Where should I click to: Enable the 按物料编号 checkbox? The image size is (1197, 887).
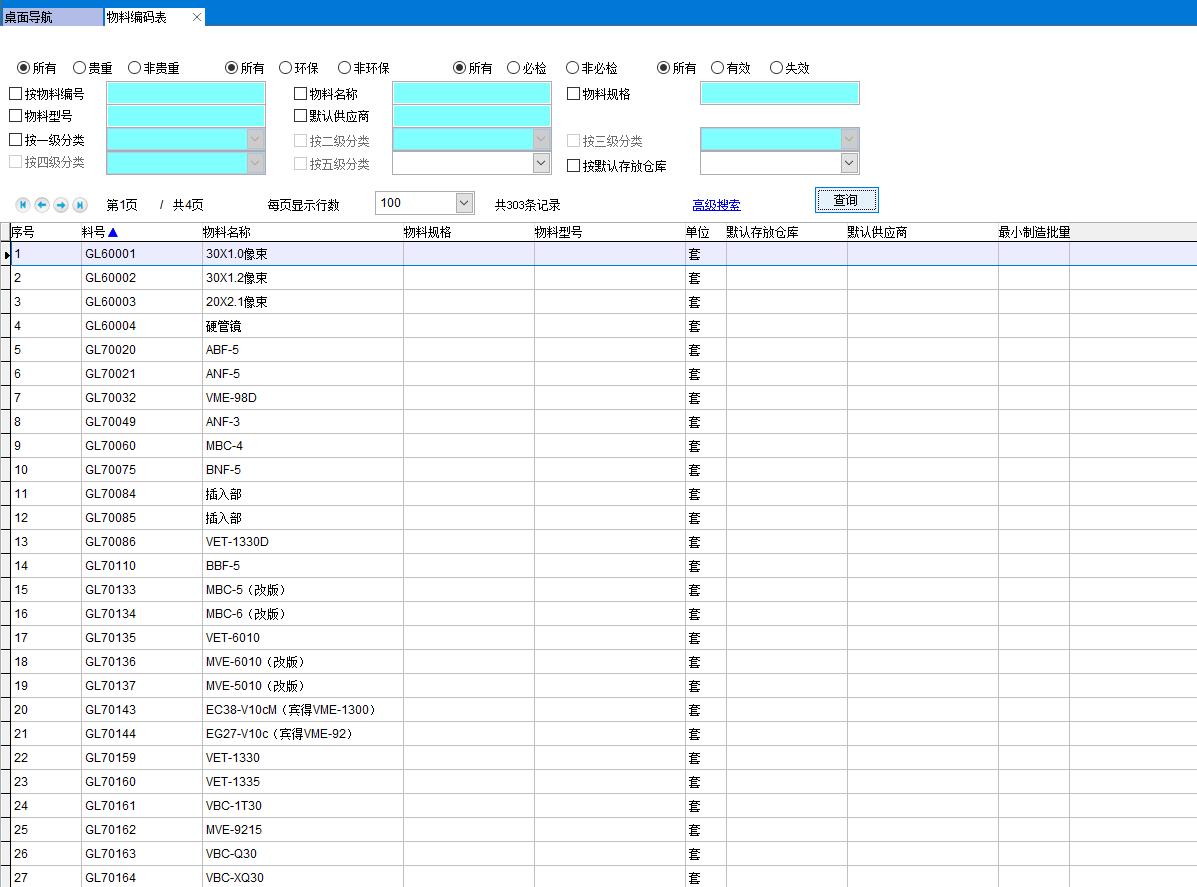(x=16, y=94)
